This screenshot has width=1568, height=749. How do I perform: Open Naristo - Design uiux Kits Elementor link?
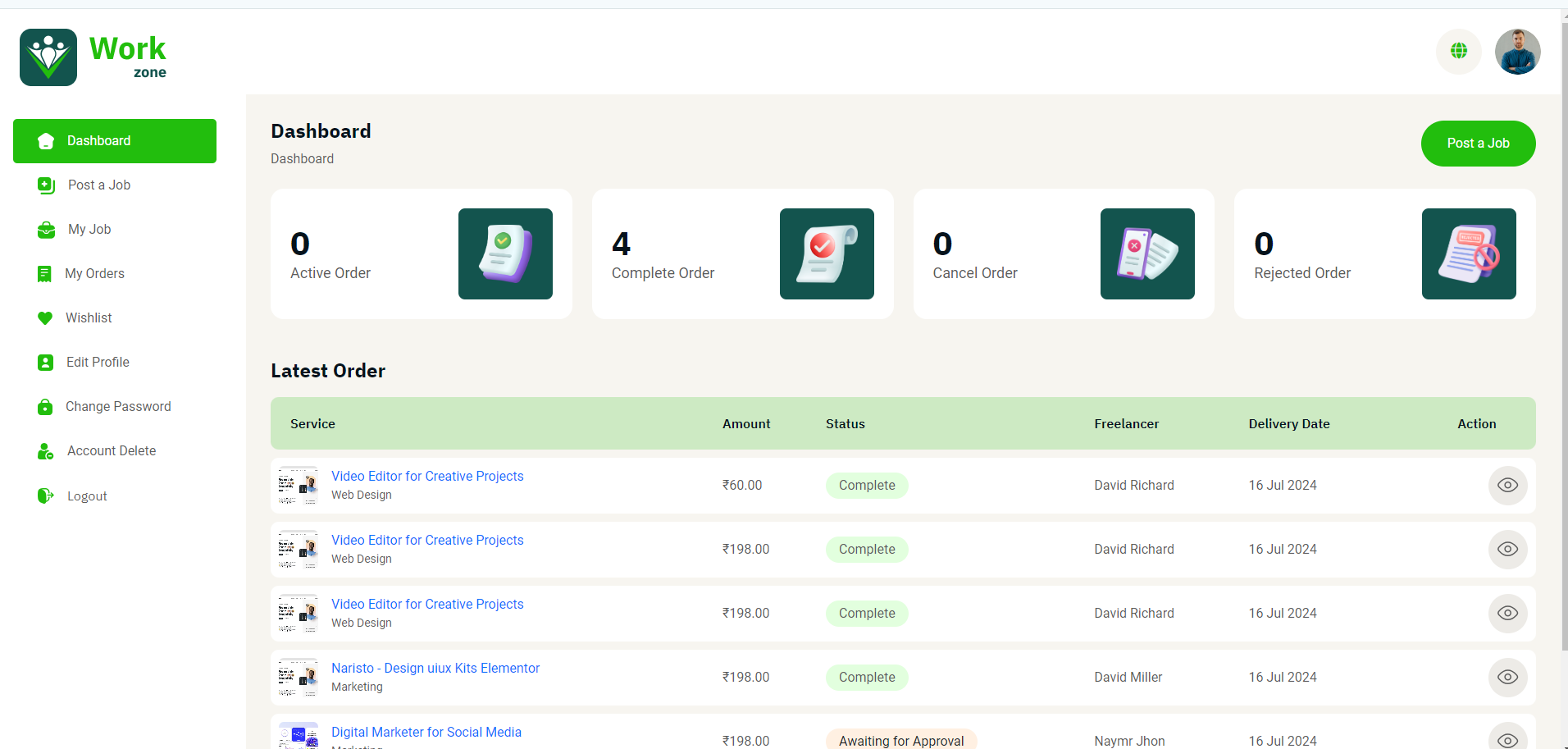pos(435,669)
